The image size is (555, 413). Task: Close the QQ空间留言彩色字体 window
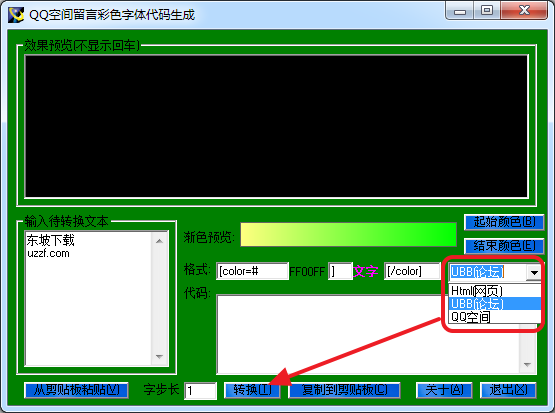coord(524,10)
